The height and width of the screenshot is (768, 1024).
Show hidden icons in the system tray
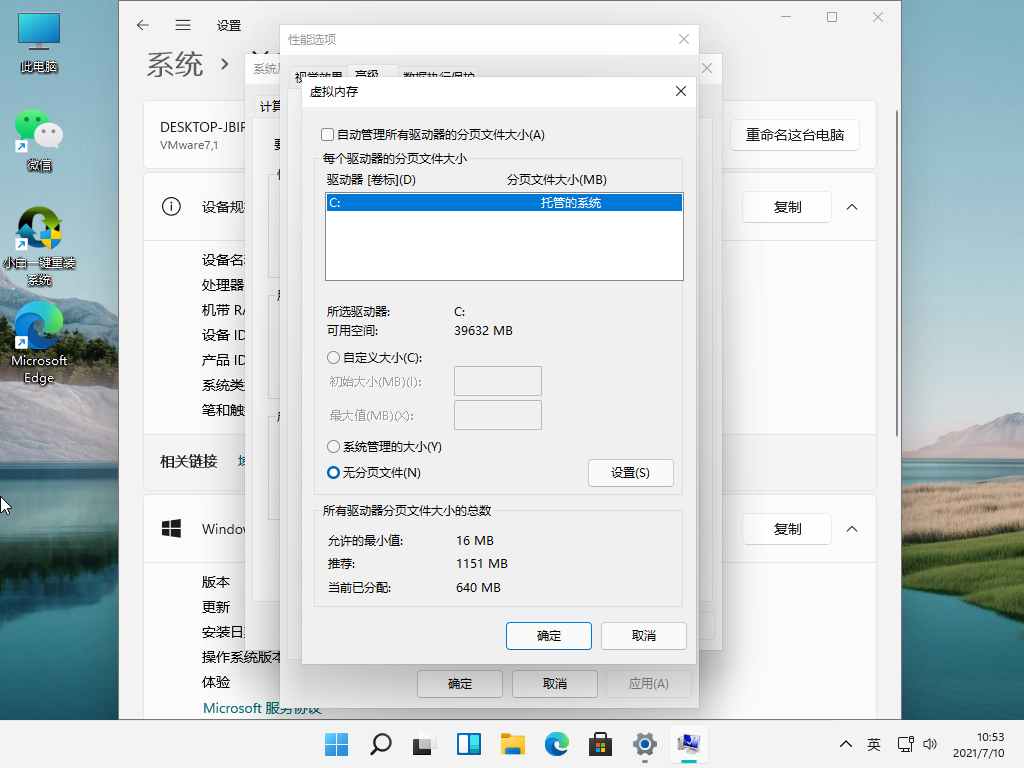(846, 744)
